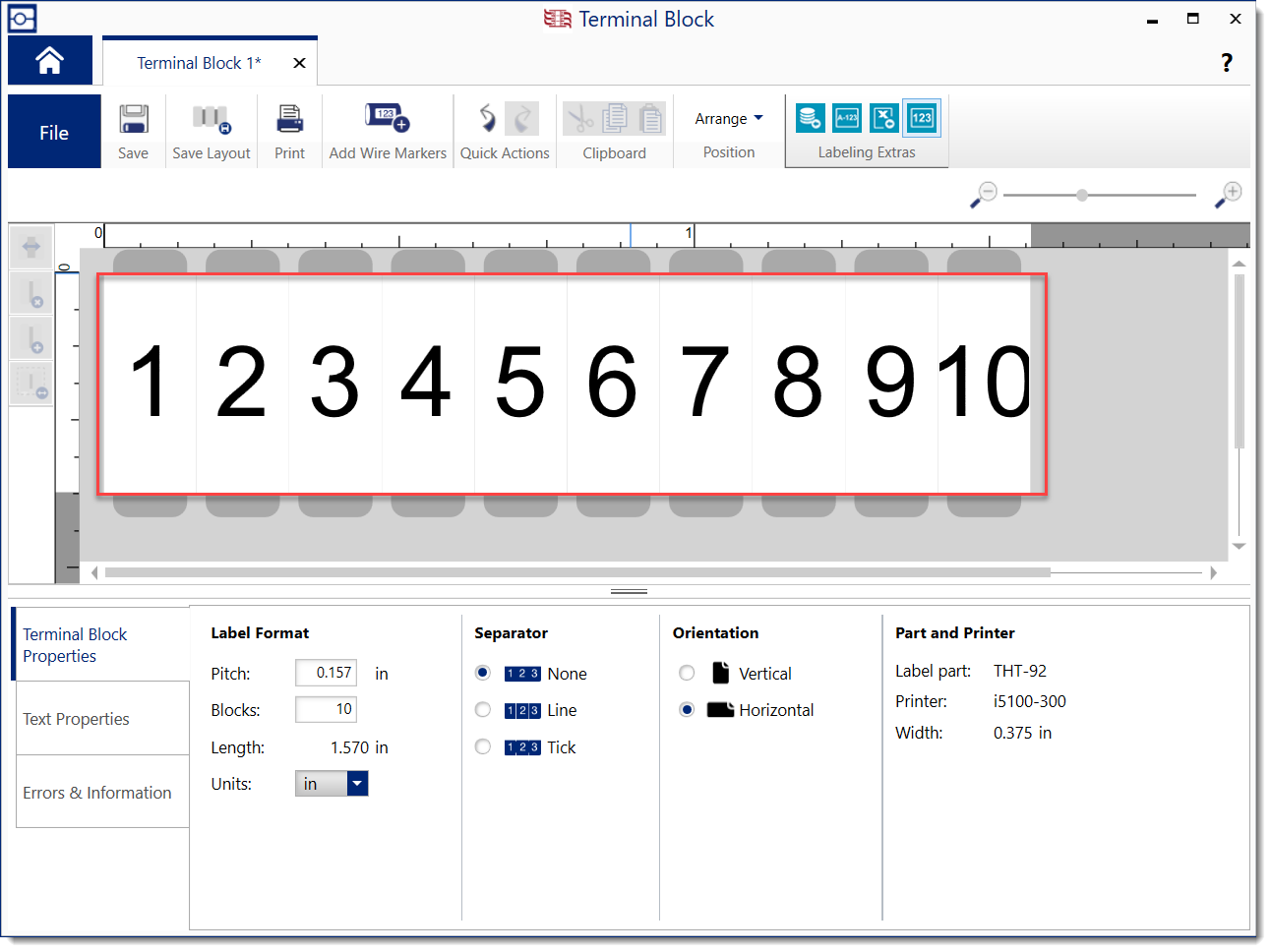This screenshot has height=952, width=1271.
Task: Click the zoom out magnifier icon
Action: 984,195
